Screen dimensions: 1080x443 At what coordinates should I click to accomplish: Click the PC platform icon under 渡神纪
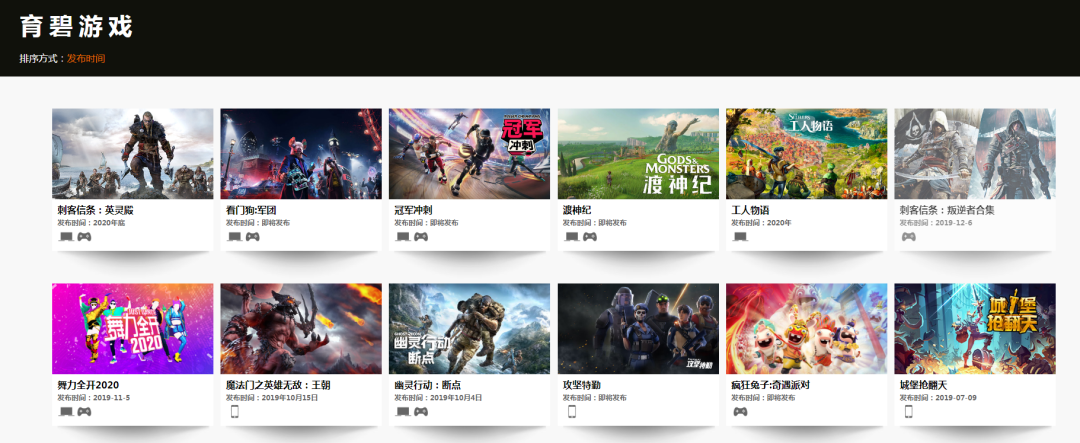point(572,237)
